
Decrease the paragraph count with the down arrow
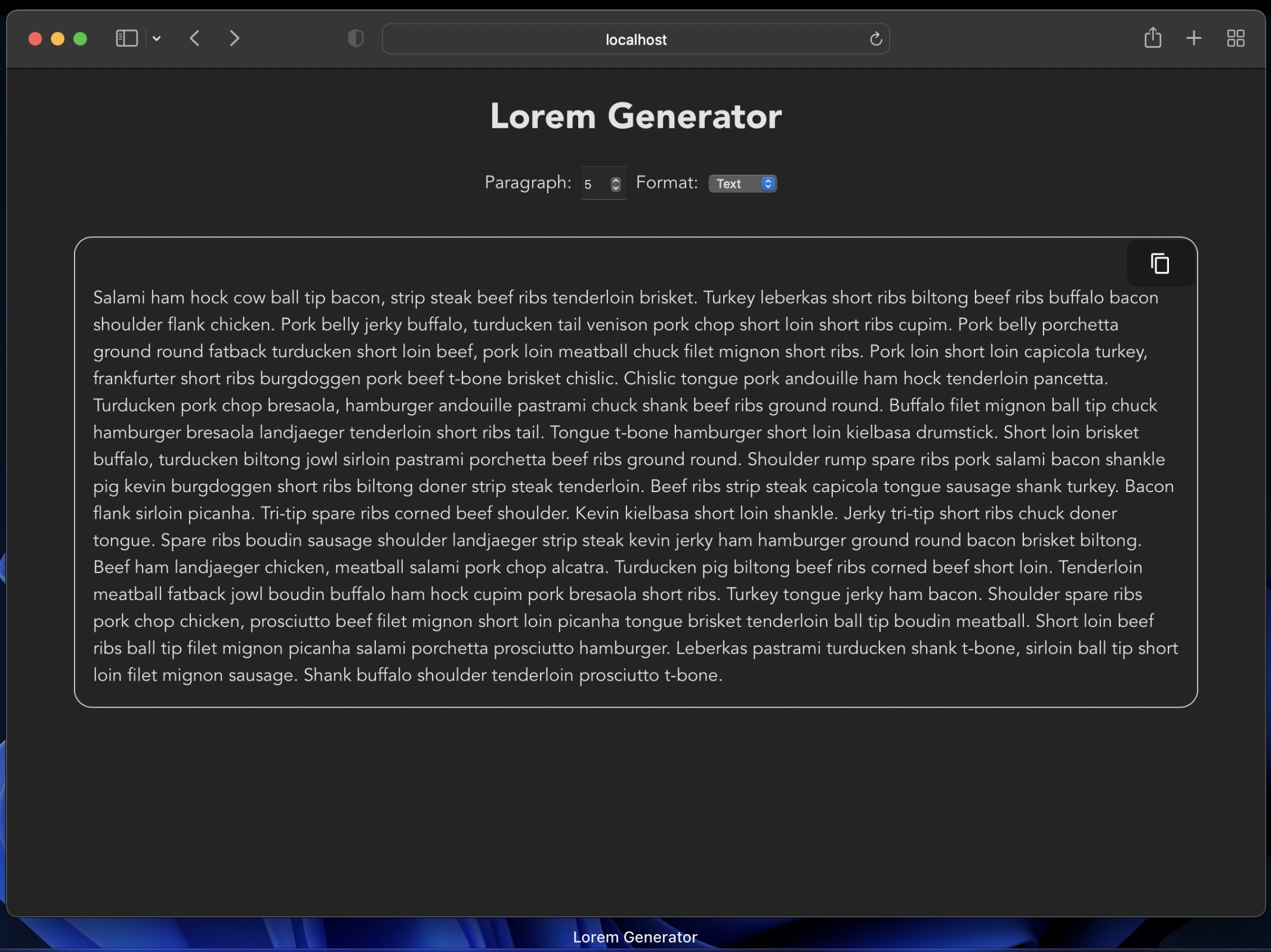pyautogui.click(x=616, y=188)
